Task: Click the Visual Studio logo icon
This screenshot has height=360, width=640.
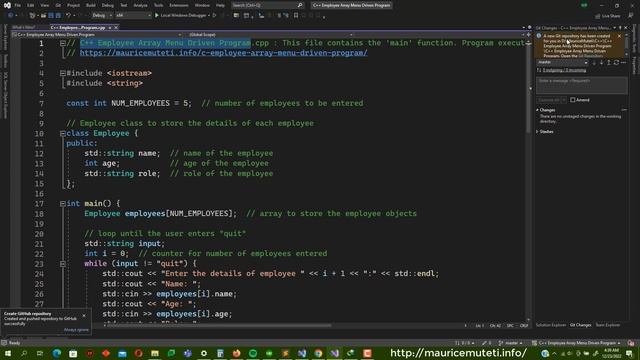Action: [7, 5]
